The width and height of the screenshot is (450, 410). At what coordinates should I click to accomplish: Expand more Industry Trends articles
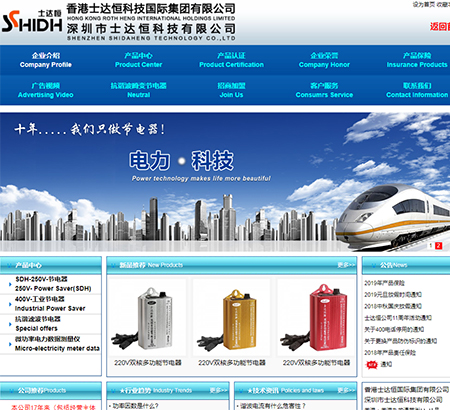click(218, 390)
